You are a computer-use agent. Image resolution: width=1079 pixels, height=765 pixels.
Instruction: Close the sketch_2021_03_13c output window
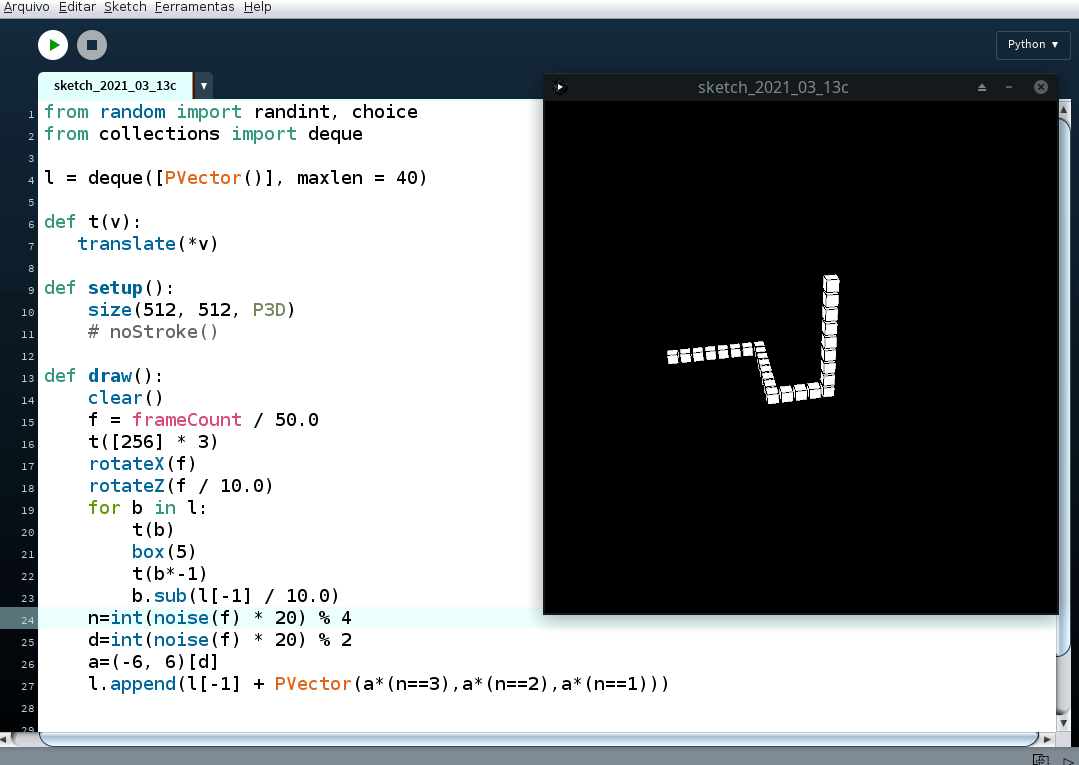(x=1040, y=87)
